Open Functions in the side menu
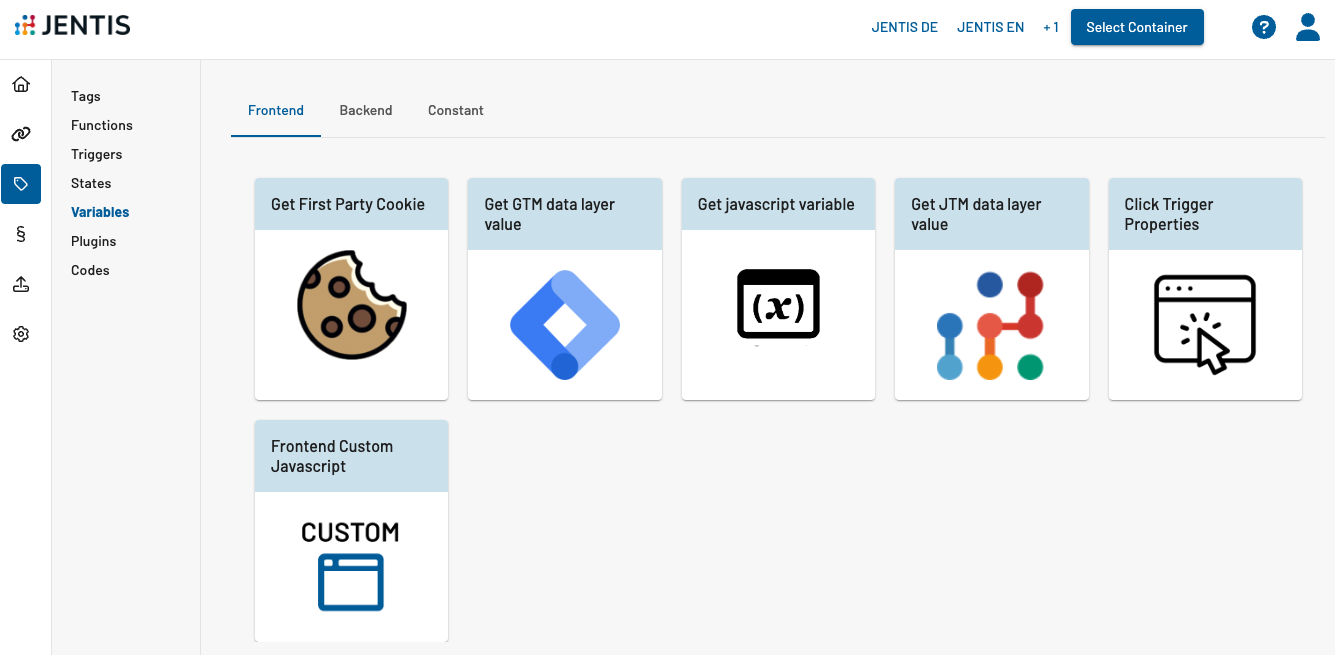The image size is (1335, 655). coord(102,125)
